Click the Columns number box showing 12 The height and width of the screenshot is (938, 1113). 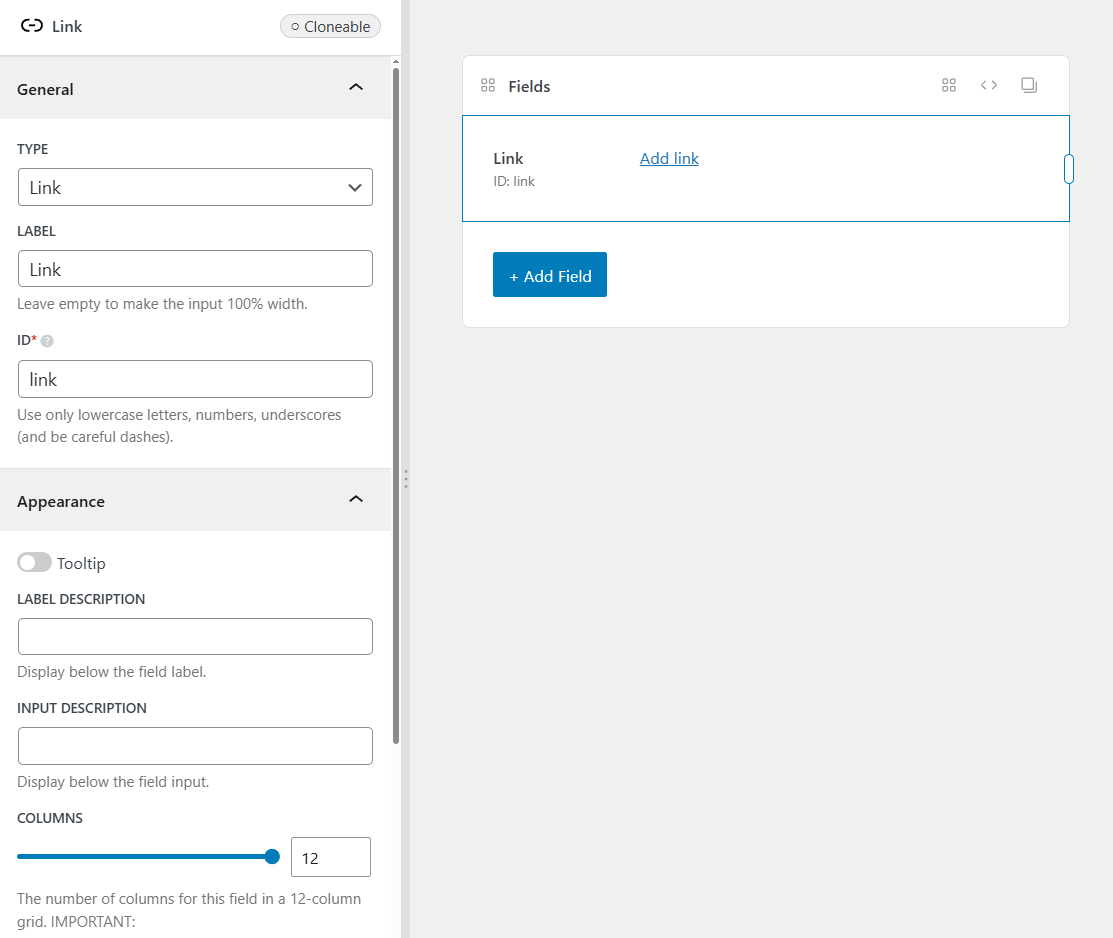tap(330, 857)
